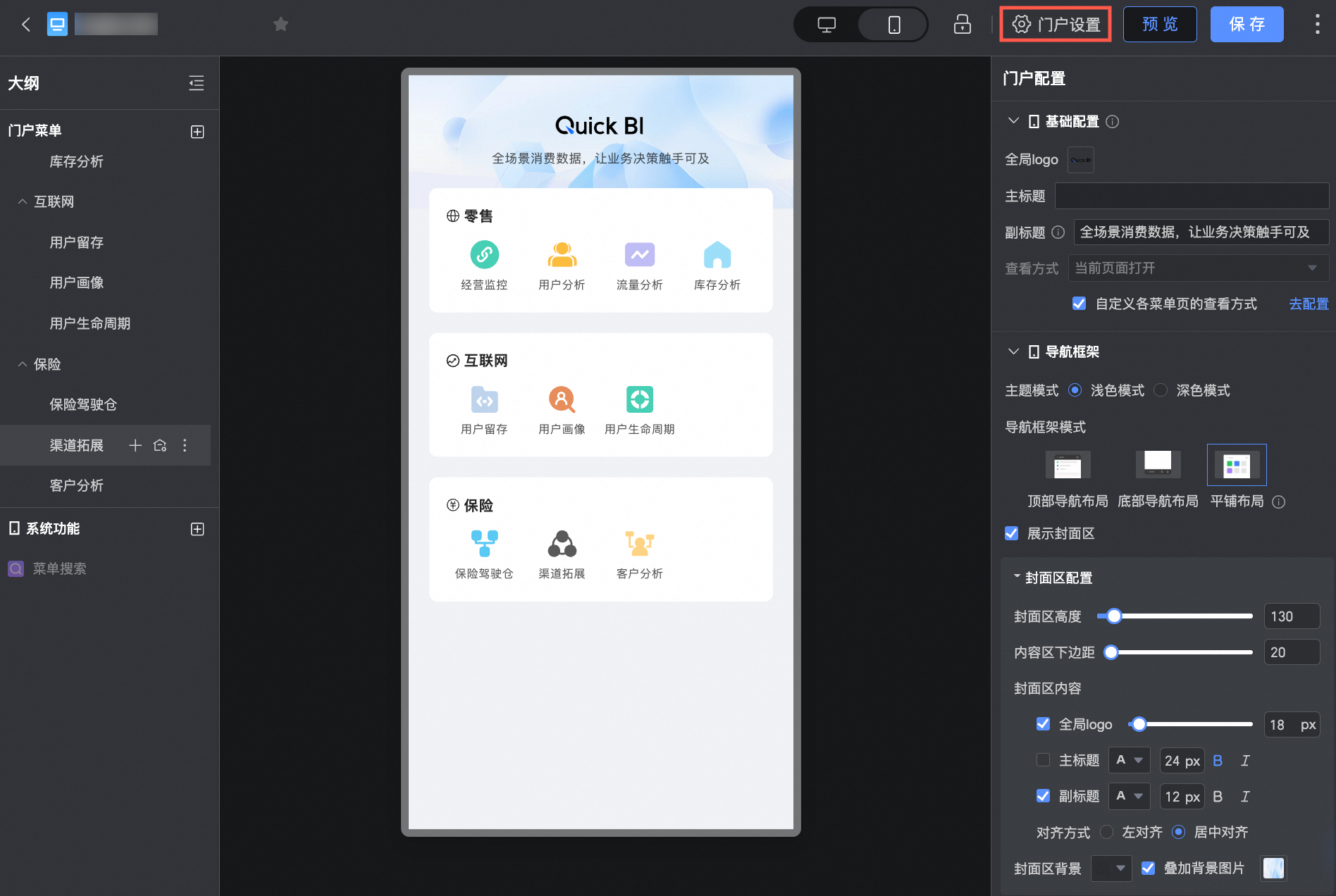Open 用户分析 in the preview
1336x896 pixels.
(562, 266)
